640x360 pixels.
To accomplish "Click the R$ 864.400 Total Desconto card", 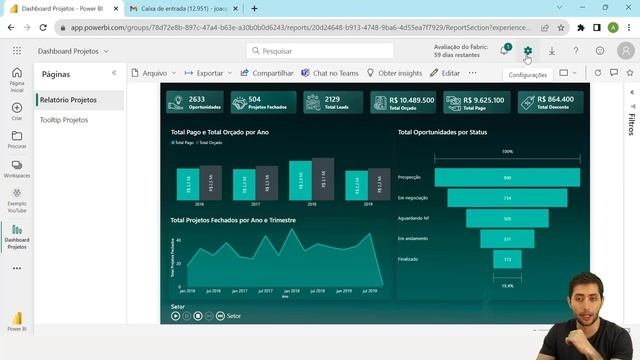I will pyautogui.click(x=551, y=102).
